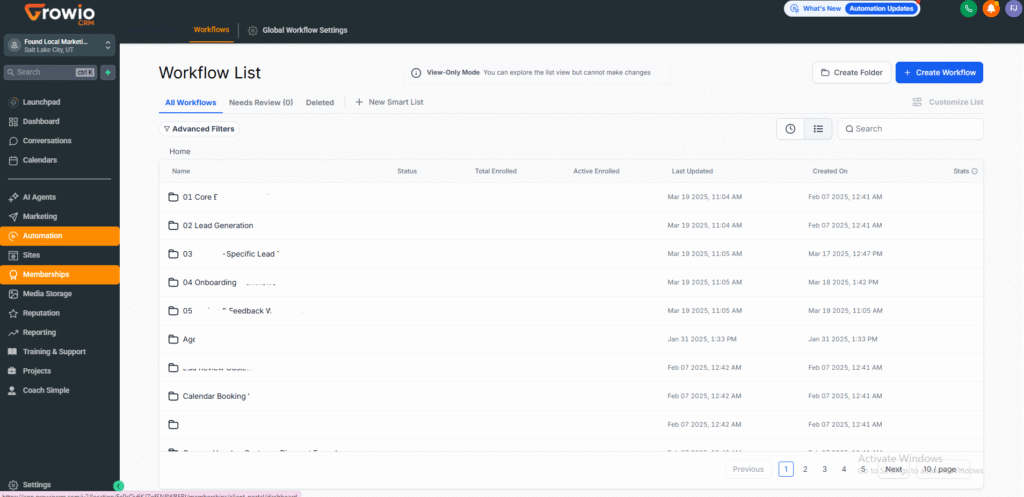Screen dimensions: 1024x497
Task: Go to page 2
Action: [x=805, y=469]
